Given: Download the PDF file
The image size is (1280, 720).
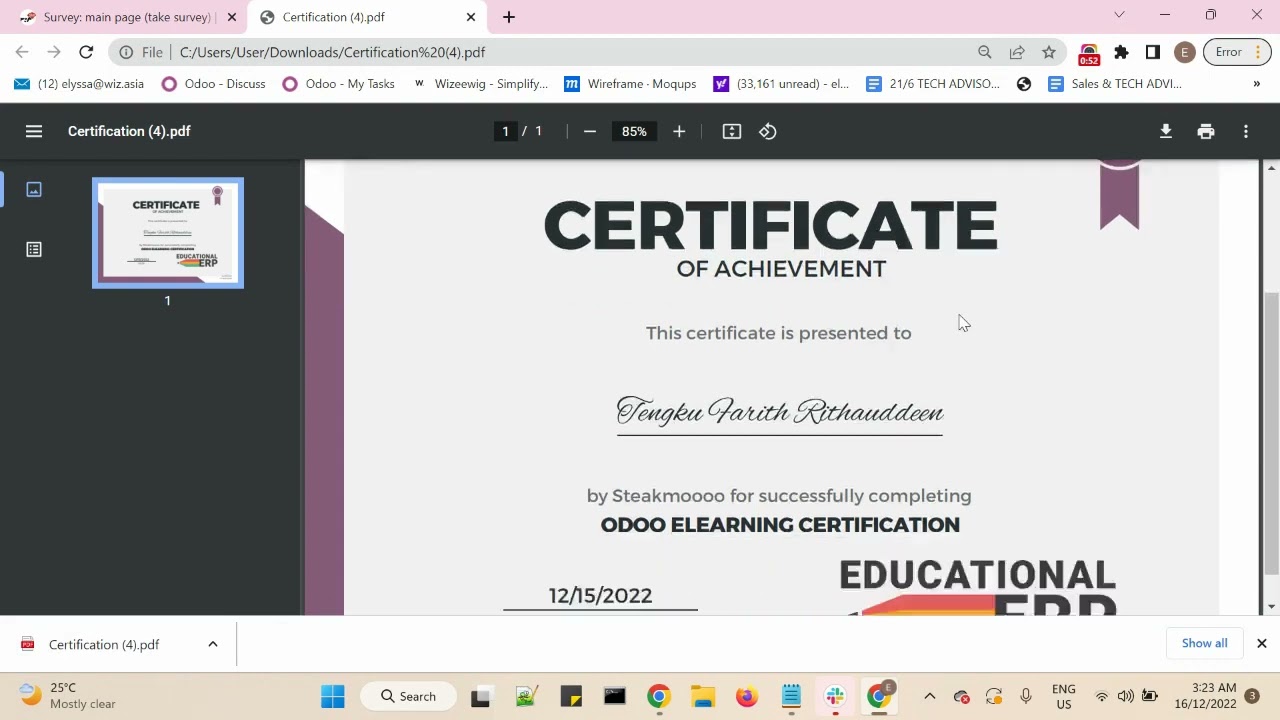Looking at the screenshot, I should pos(1166,131).
